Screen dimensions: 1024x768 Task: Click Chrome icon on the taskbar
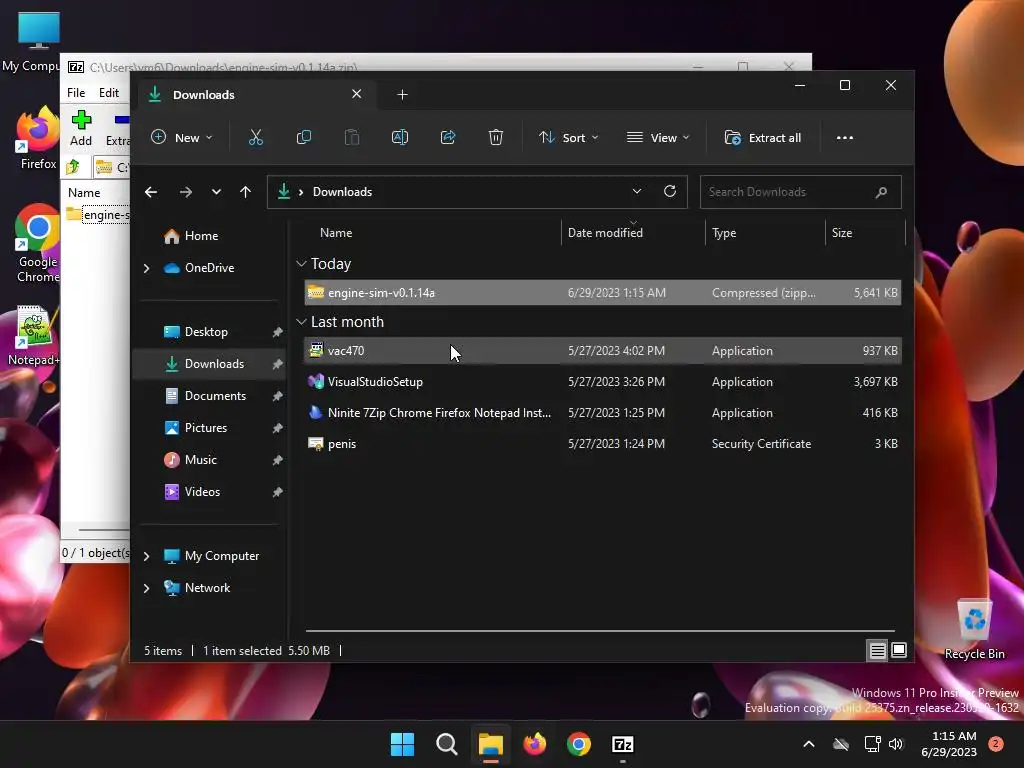[579, 744]
